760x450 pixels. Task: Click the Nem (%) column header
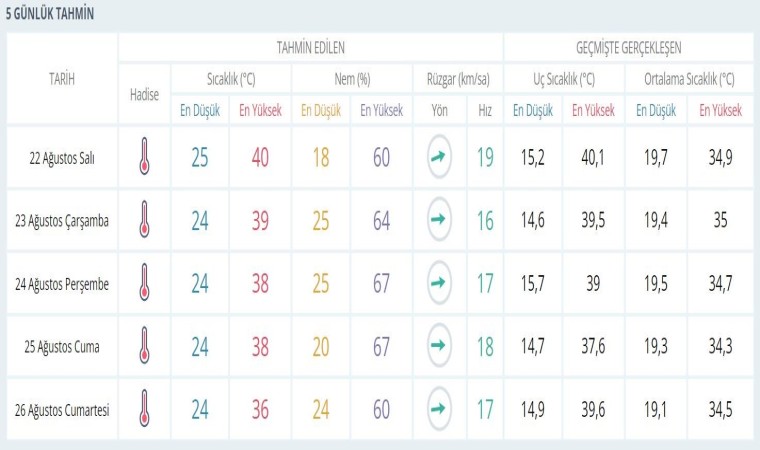click(350, 79)
